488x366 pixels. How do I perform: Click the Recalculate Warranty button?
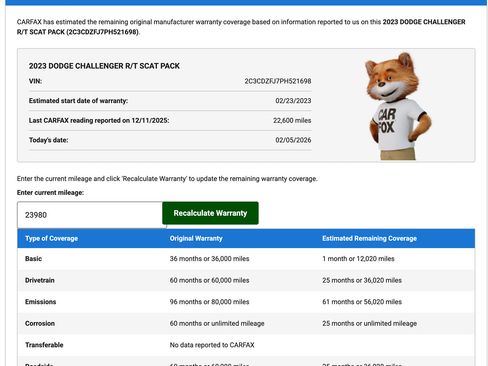(x=210, y=213)
